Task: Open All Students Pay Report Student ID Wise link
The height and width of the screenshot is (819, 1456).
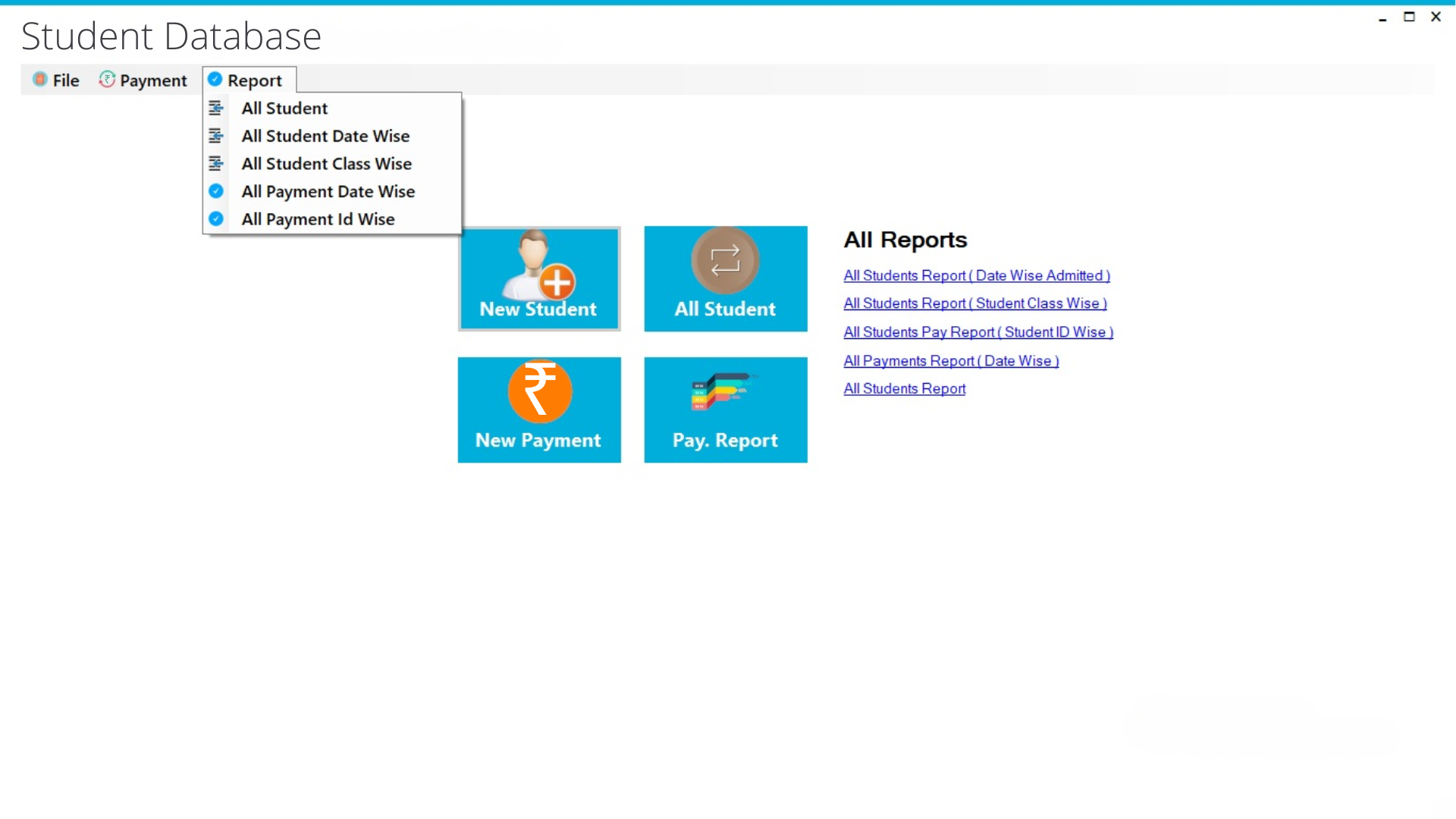Action: pos(977,332)
